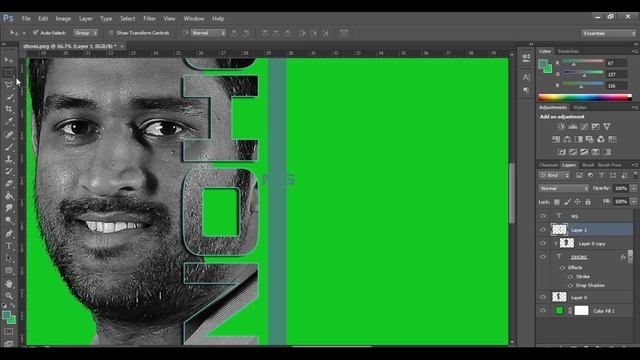
Task: Filter layers by pixel layers icon
Action: 579,175
